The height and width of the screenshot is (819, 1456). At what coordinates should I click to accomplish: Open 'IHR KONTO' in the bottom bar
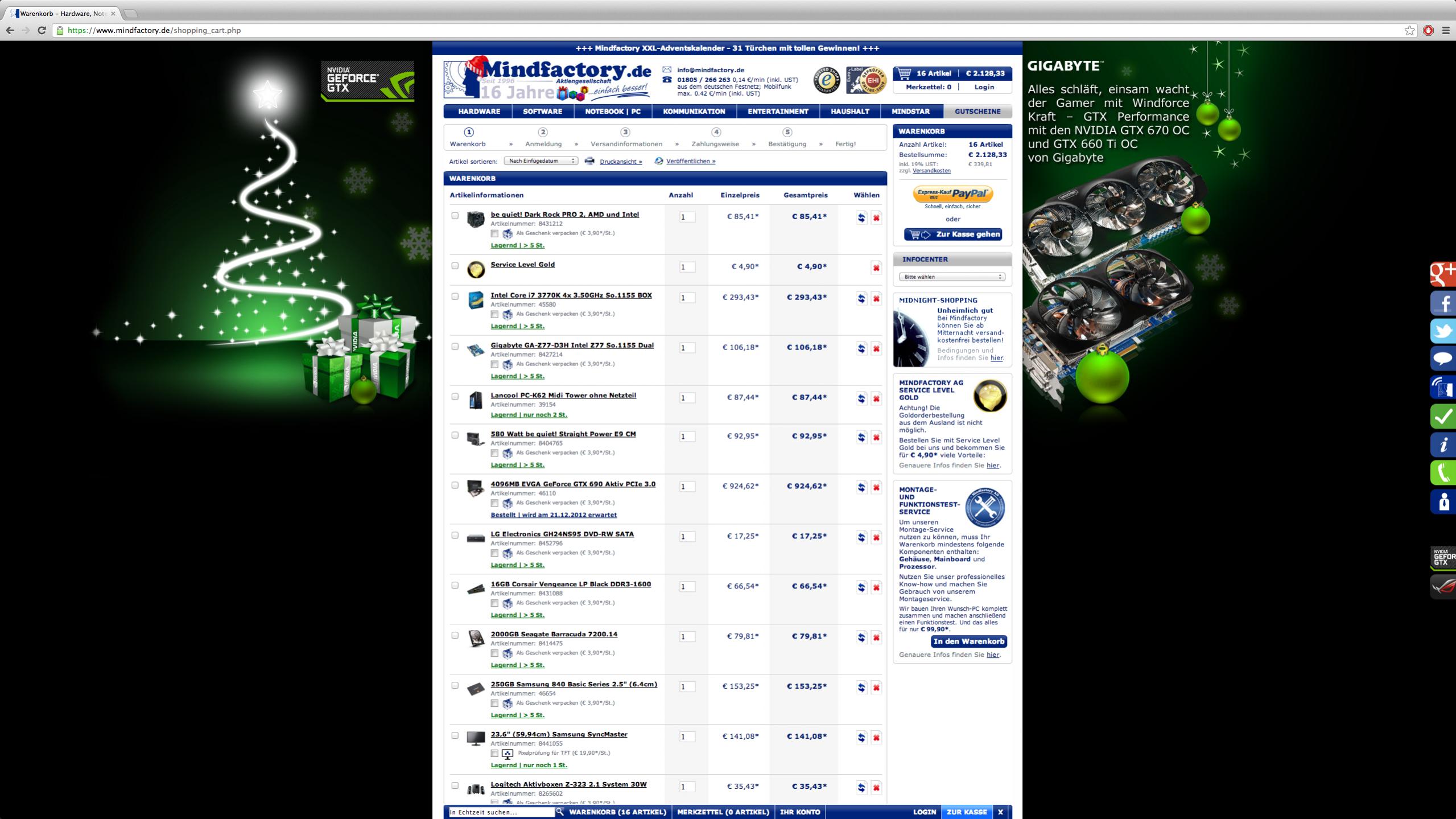pyautogui.click(x=800, y=812)
